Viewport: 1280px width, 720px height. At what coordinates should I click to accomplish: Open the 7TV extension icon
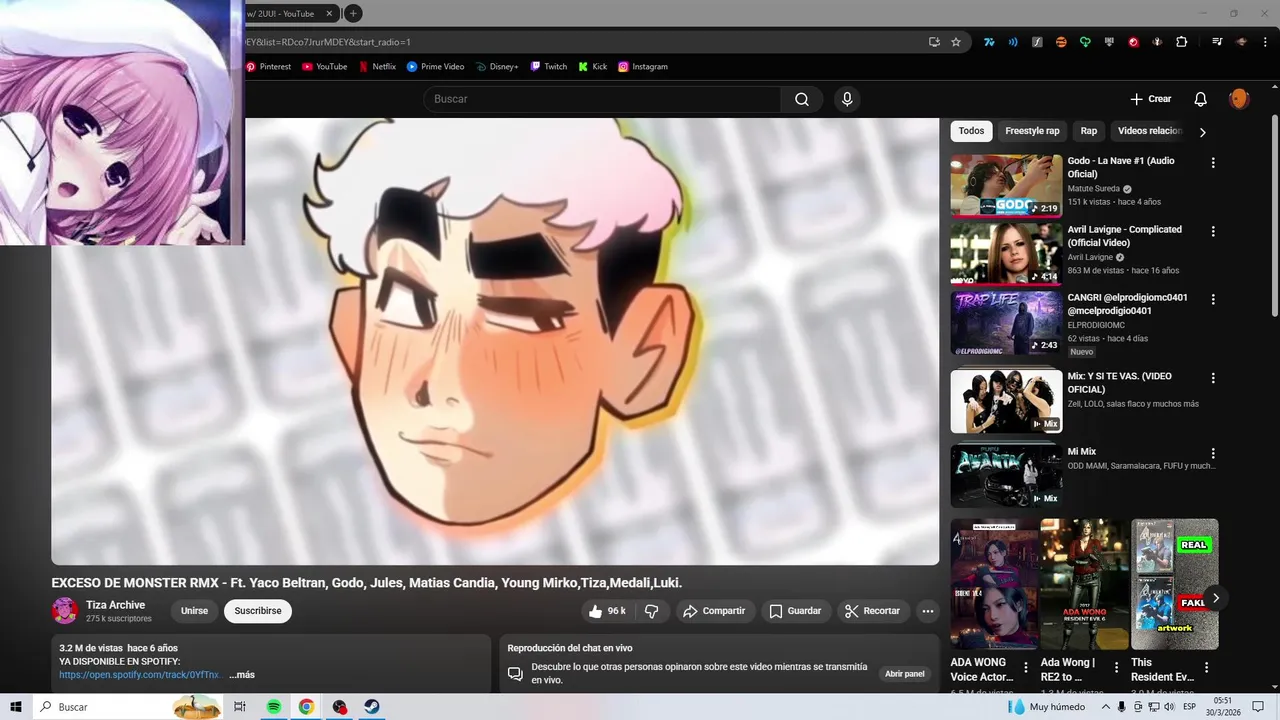[x=989, y=42]
